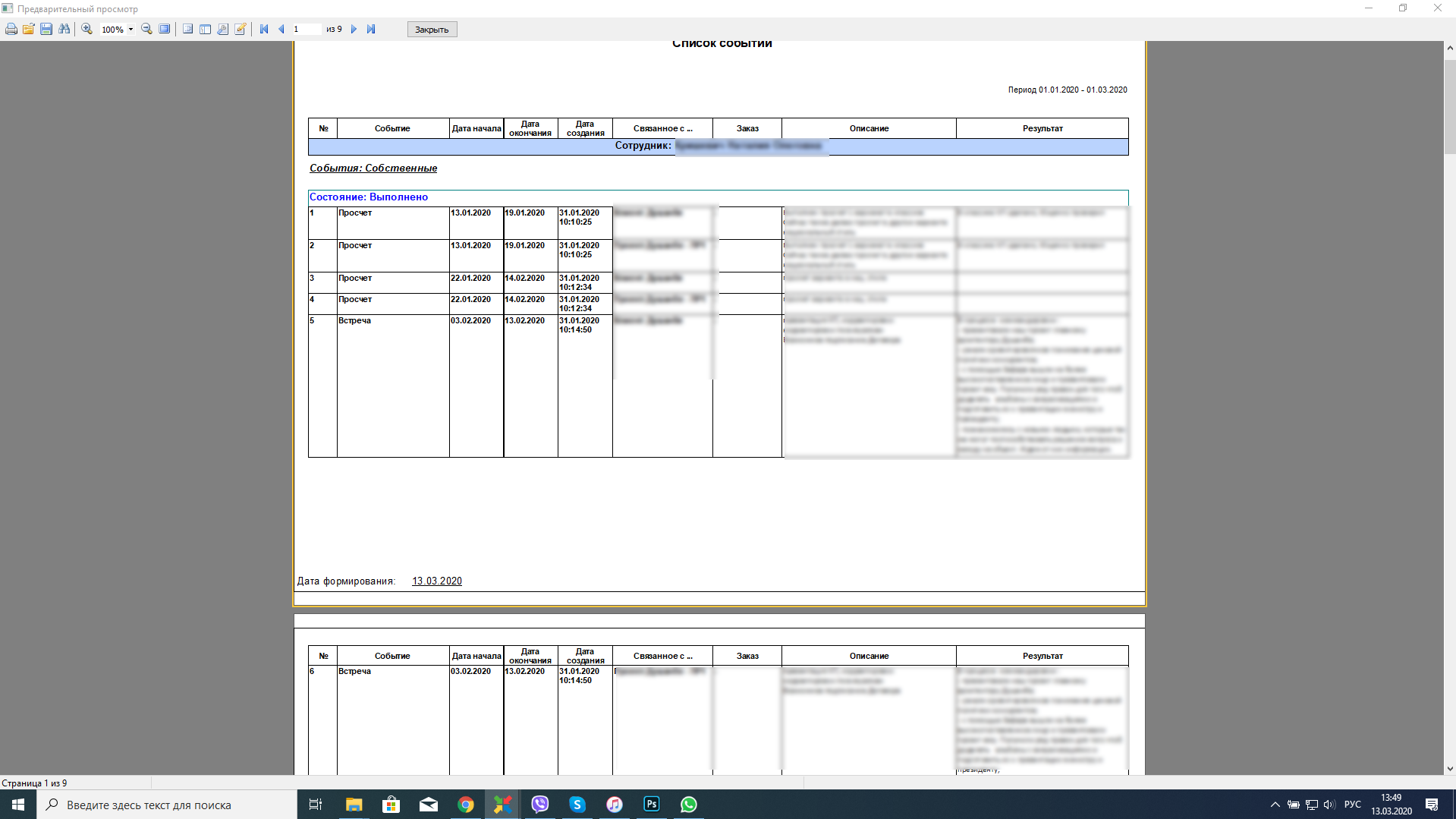The width and height of the screenshot is (1456, 819).
Task: Open Mail app from taskbar
Action: pyautogui.click(x=429, y=805)
